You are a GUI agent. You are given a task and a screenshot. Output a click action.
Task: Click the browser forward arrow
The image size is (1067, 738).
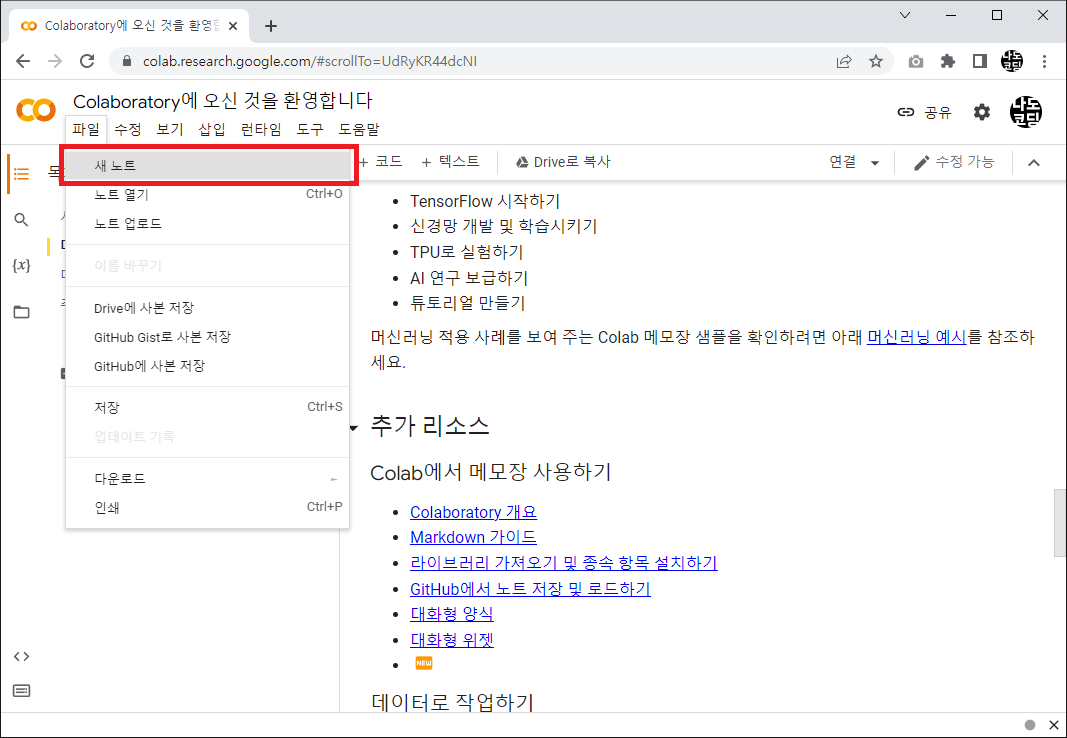55,61
